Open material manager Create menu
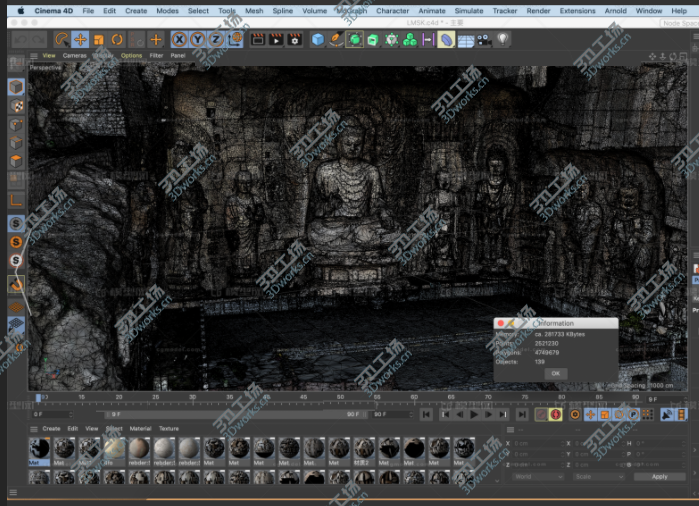The height and width of the screenshot is (506, 699). [51, 428]
